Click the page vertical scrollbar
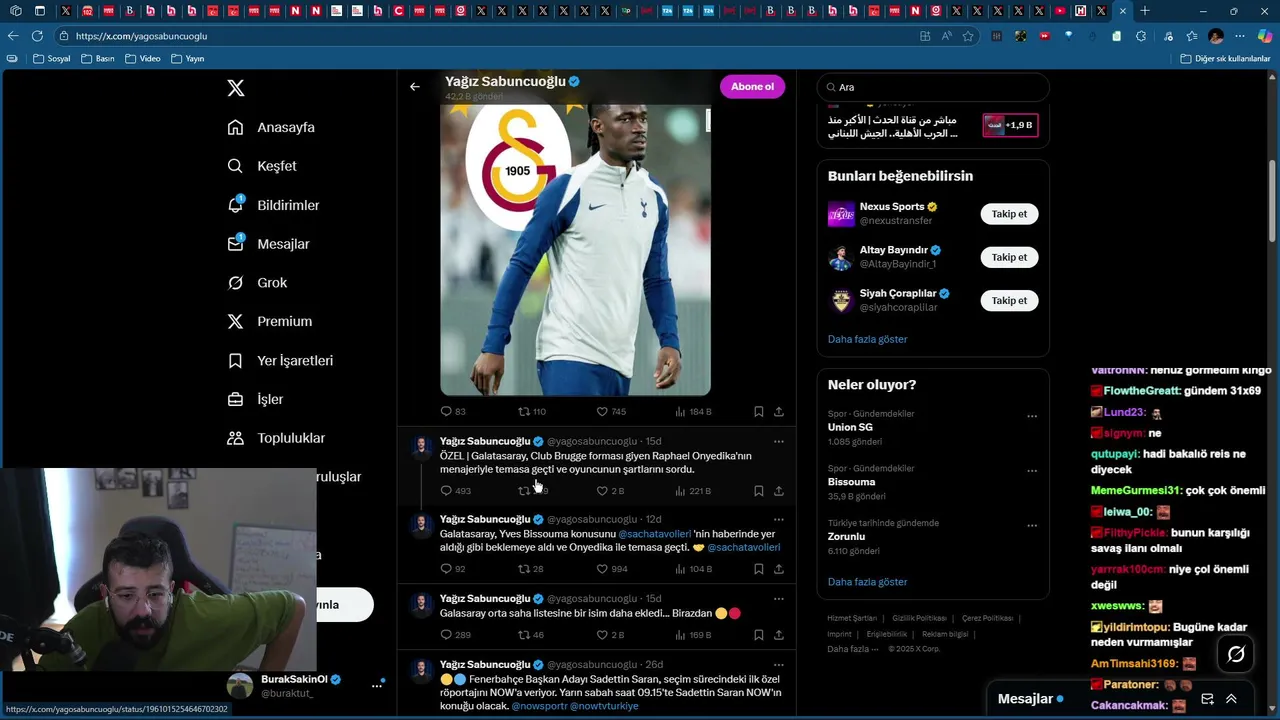Screen dimensions: 1280x720 pyautogui.click(x=1273, y=200)
